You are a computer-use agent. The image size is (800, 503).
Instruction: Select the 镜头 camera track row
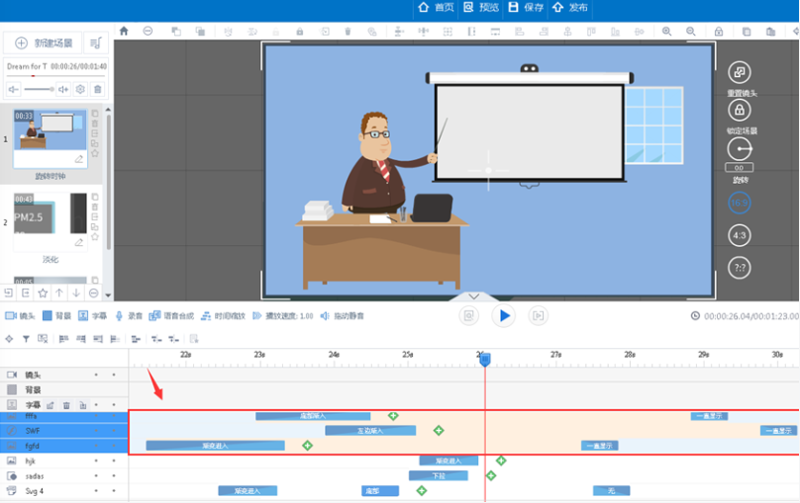(x=64, y=374)
